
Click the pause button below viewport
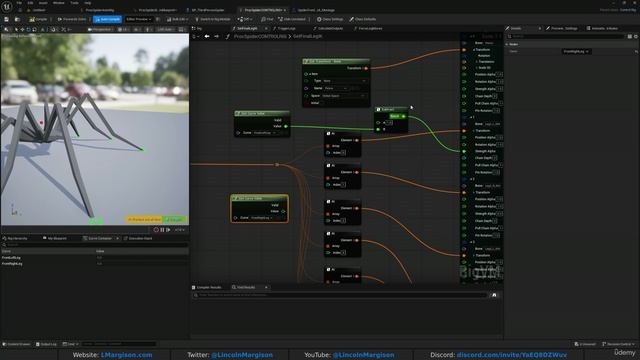coord(162,230)
